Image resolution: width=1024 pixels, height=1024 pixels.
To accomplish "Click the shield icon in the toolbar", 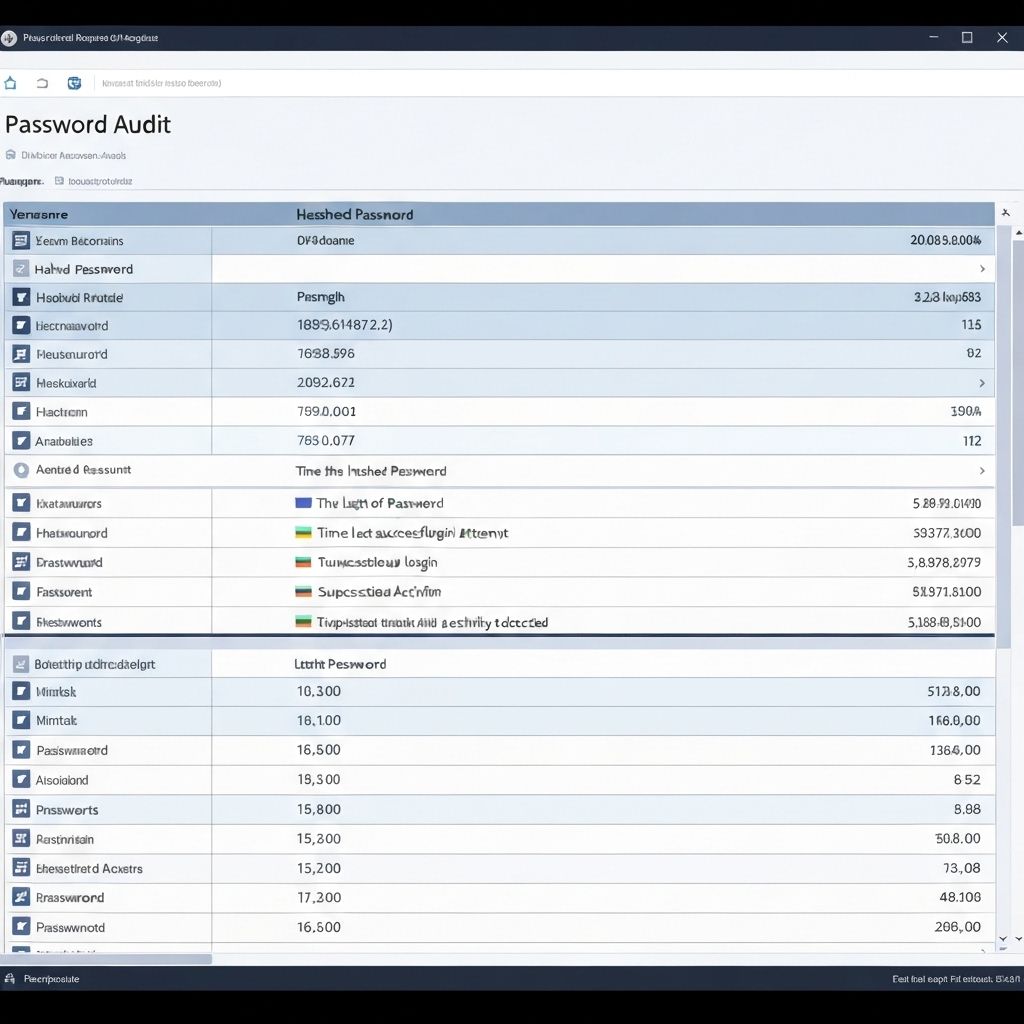I will point(74,83).
